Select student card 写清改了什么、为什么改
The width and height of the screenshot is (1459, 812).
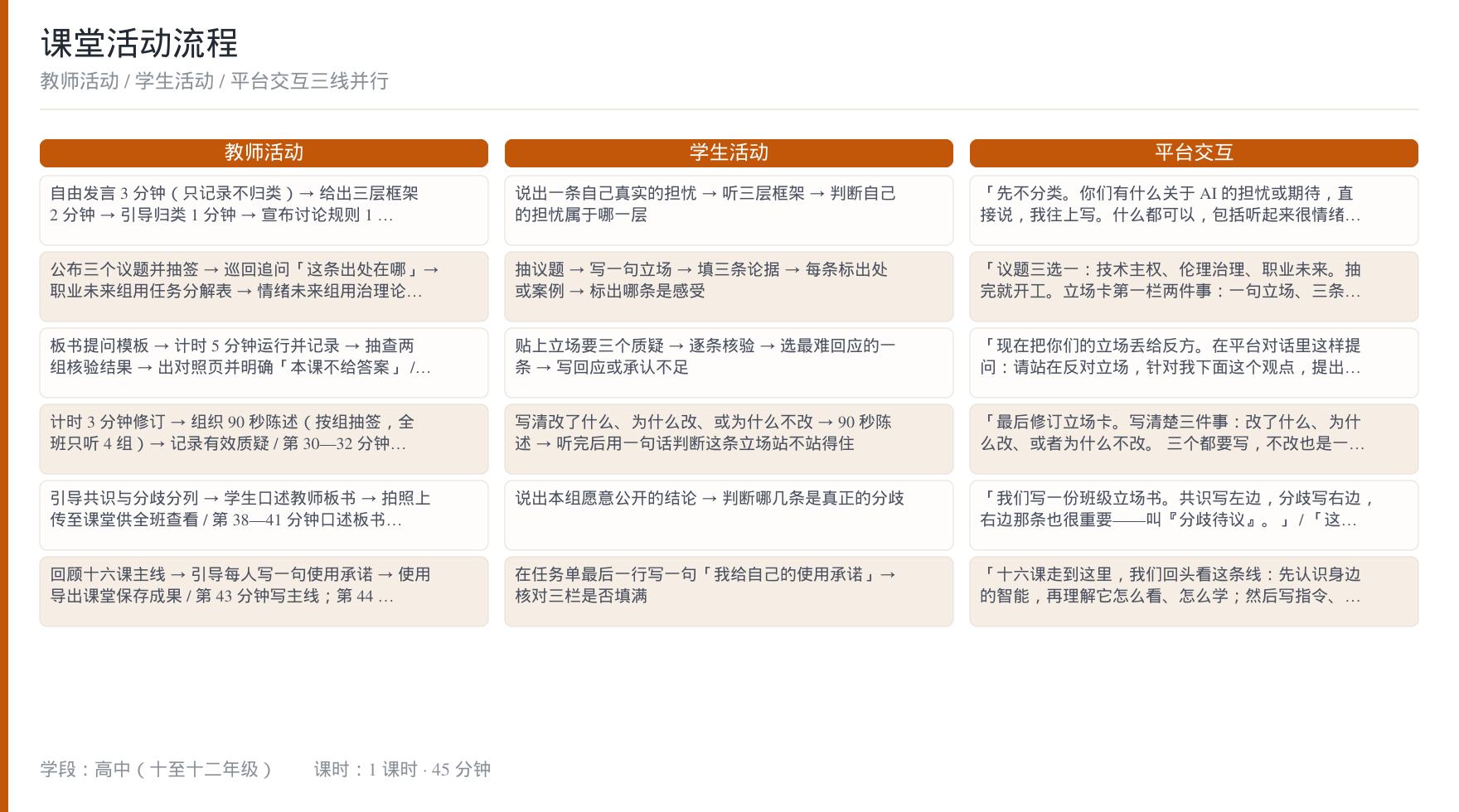pos(729,439)
